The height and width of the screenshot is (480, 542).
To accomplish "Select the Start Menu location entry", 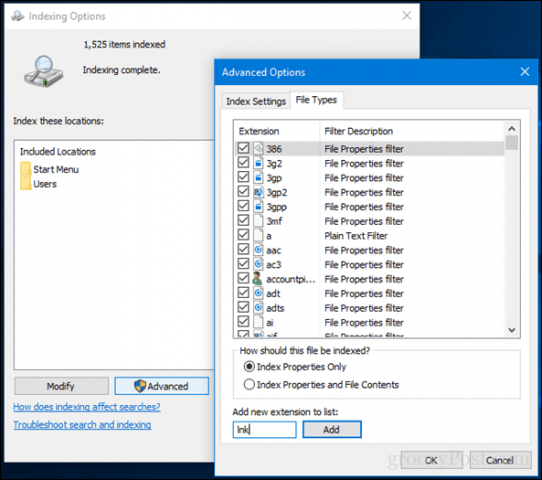I will (x=49, y=169).
